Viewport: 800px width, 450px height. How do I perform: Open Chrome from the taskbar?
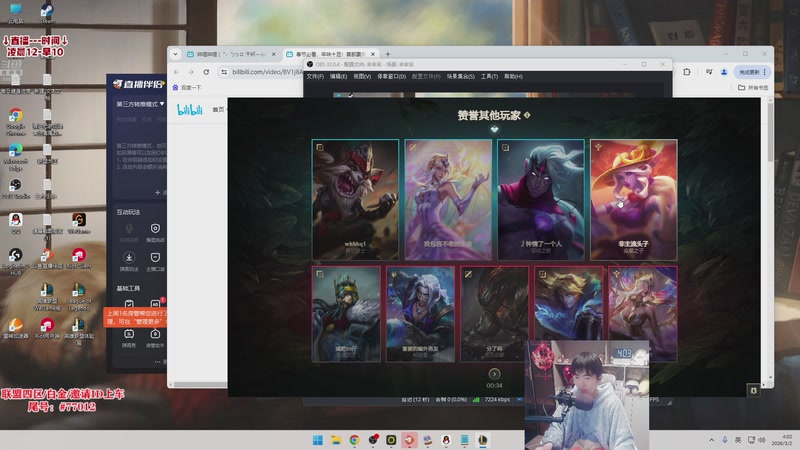coord(354,440)
